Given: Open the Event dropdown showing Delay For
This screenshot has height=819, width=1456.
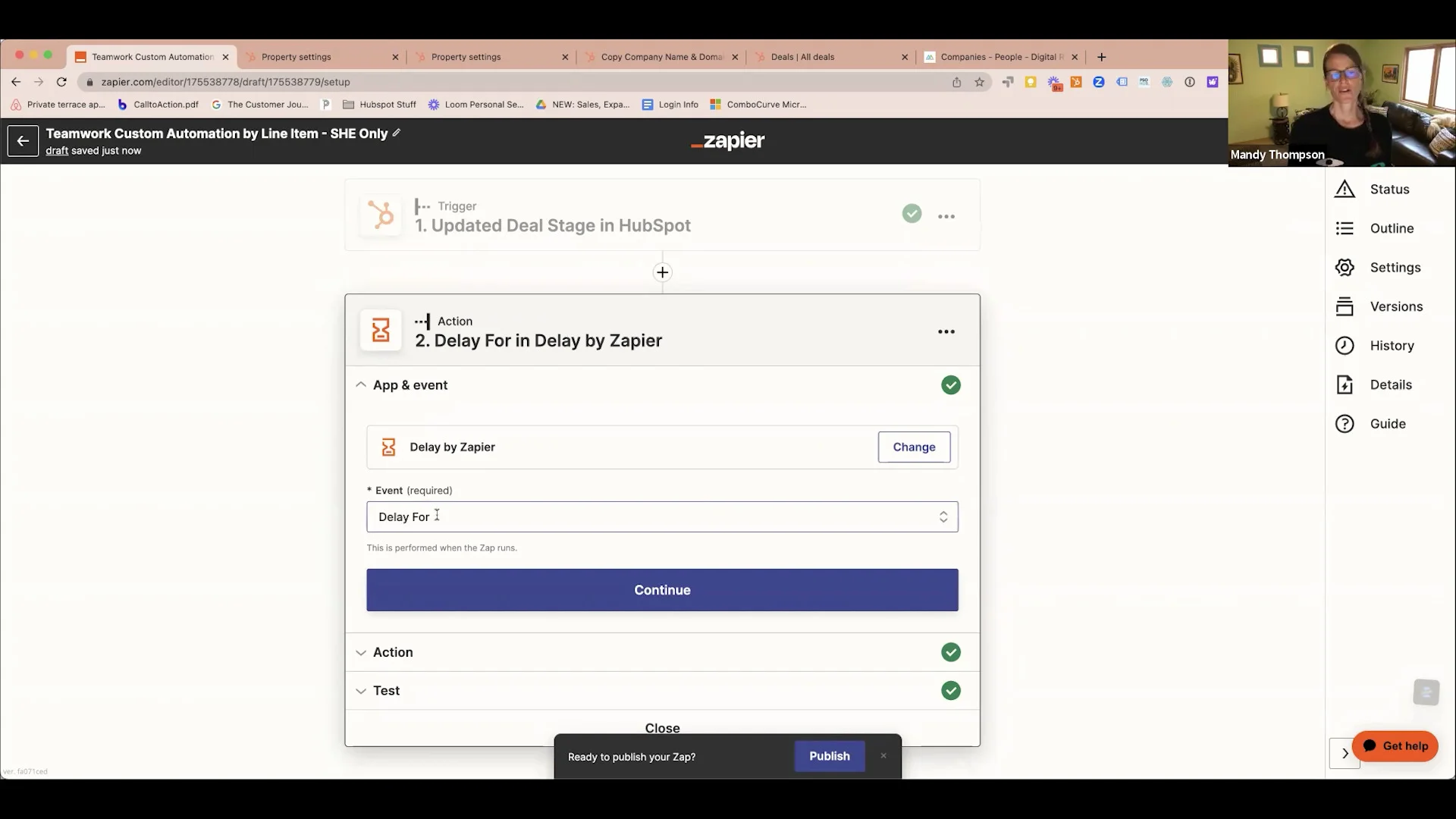Looking at the screenshot, I should pos(662,517).
